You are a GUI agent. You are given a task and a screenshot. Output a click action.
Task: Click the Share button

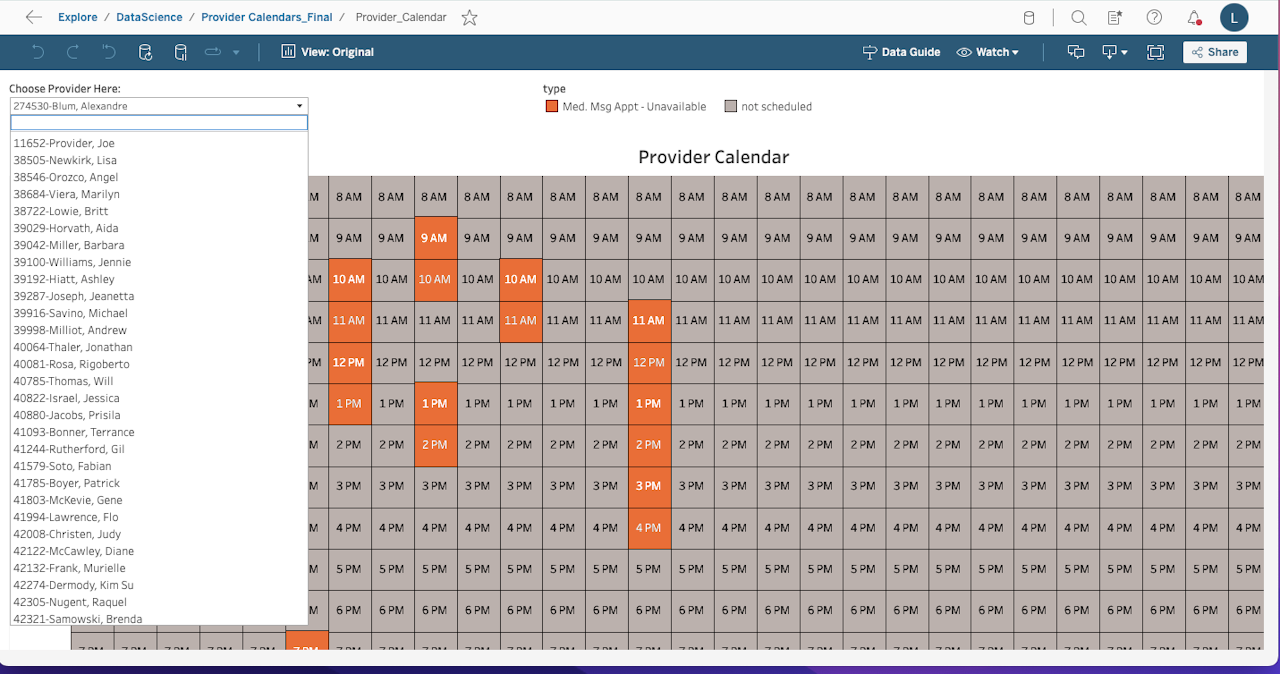coord(1214,52)
